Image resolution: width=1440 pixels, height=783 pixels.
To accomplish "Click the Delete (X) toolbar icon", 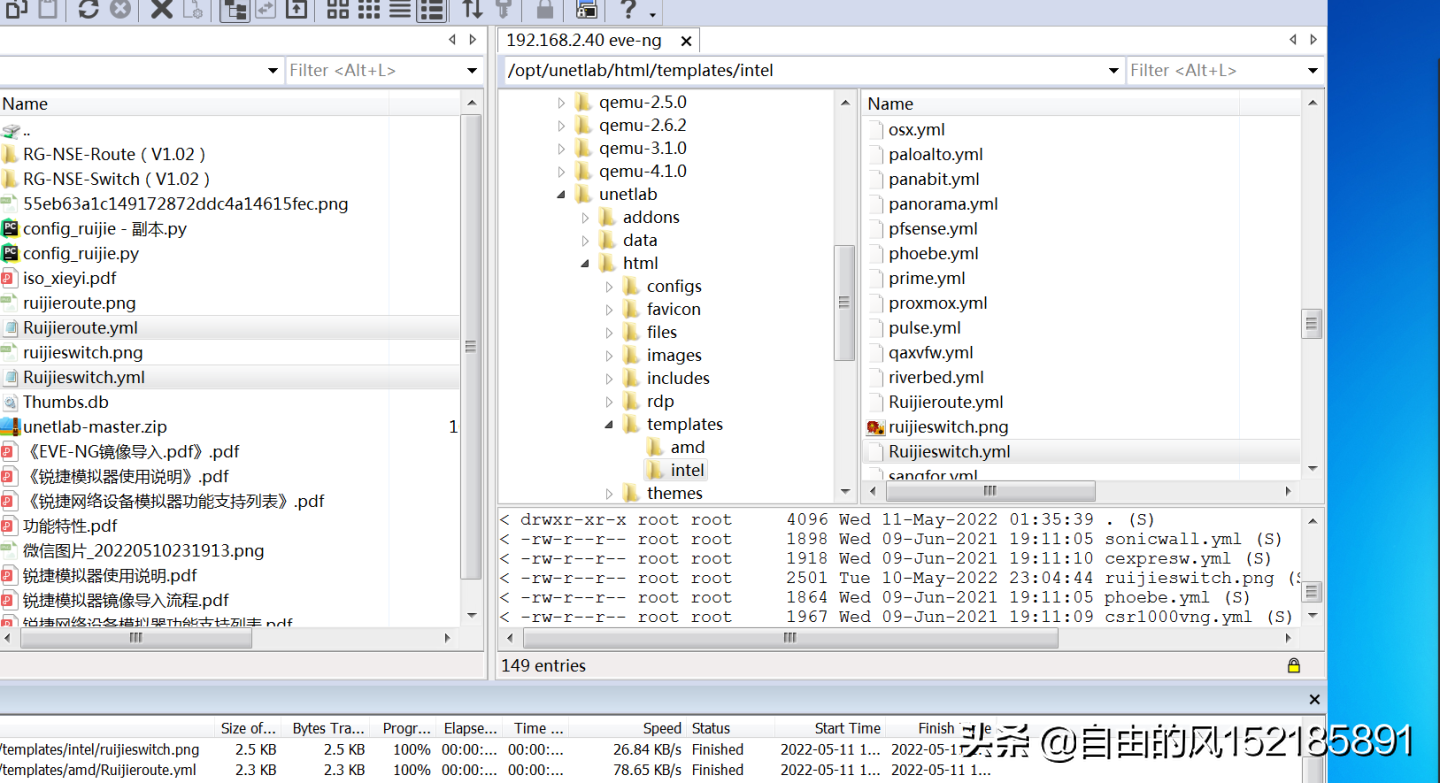I will [x=161, y=9].
